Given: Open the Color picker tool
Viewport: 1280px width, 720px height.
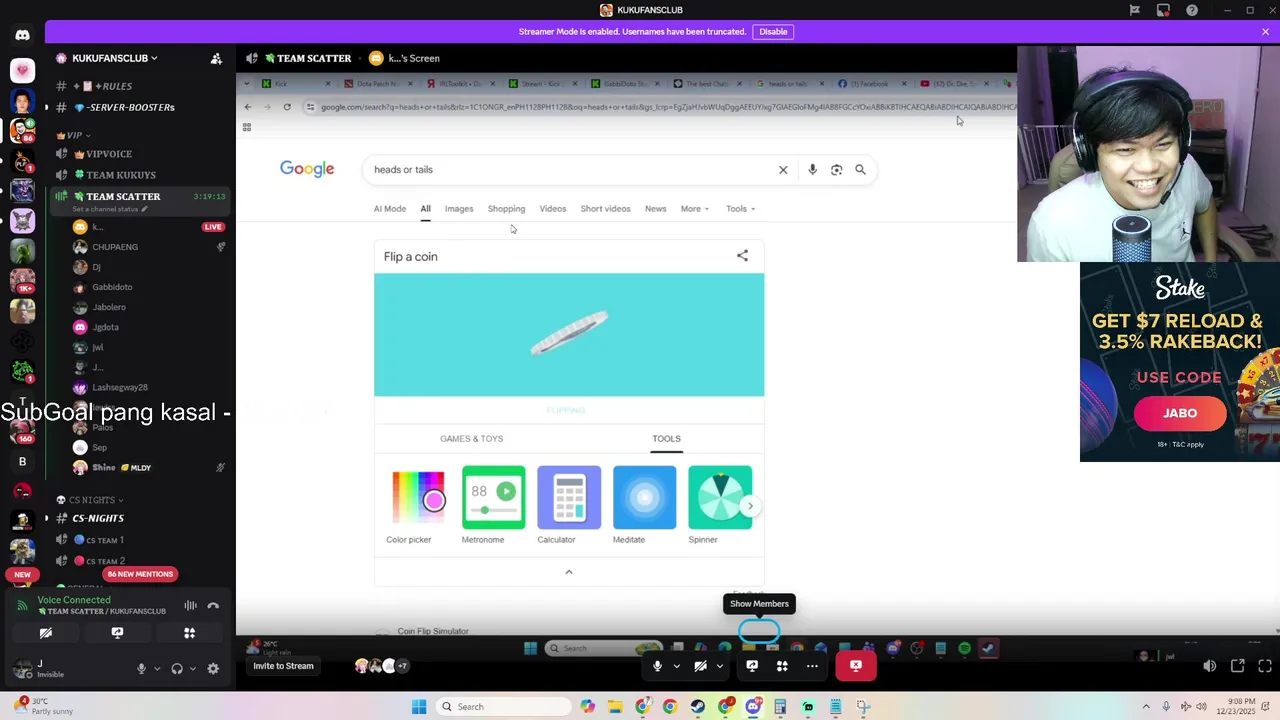Looking at the screenshot, I should point(417,505).
